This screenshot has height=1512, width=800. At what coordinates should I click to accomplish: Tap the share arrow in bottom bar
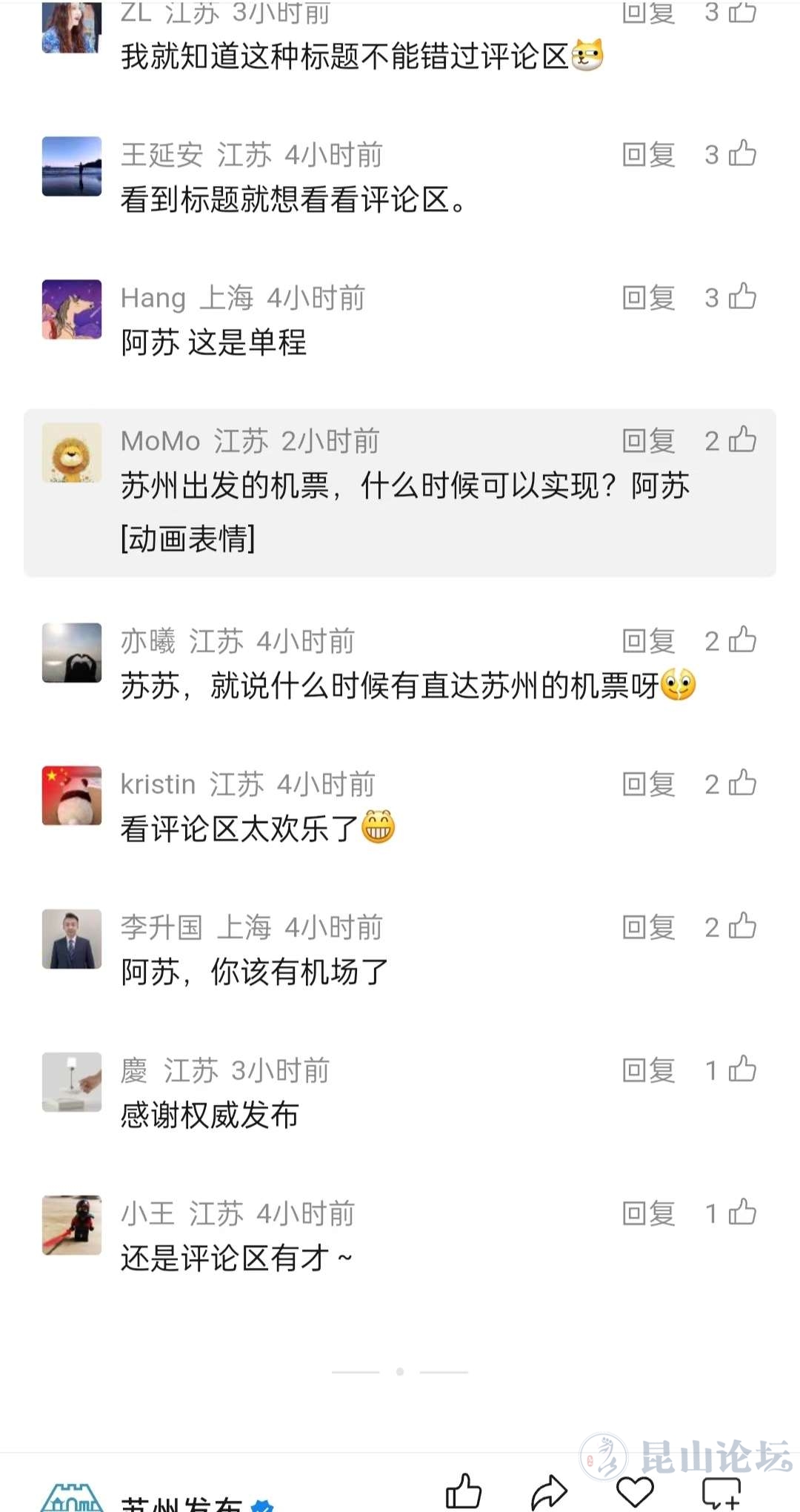tap(549, 1491)
